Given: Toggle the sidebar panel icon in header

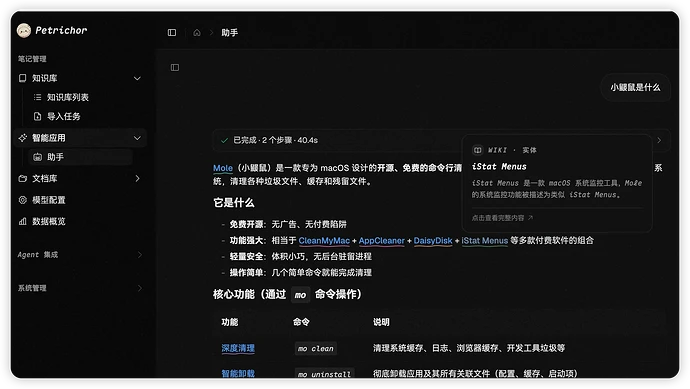Looking at the screenshot, I should coord(172,33).
